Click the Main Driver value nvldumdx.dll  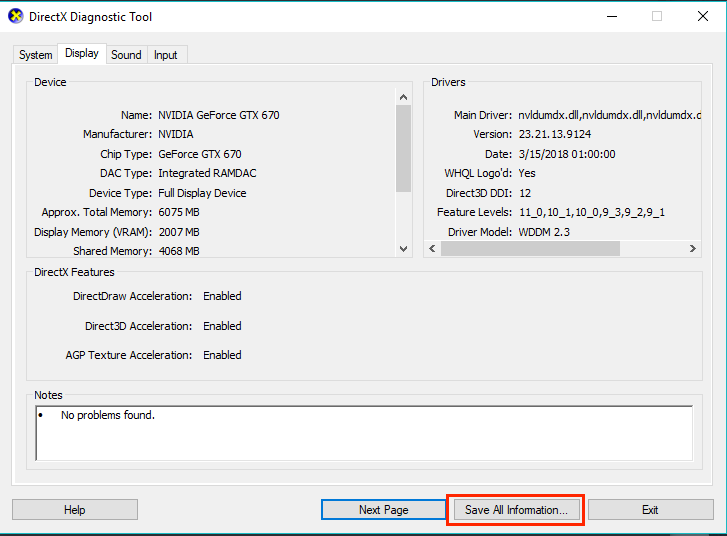pos(609,115)
